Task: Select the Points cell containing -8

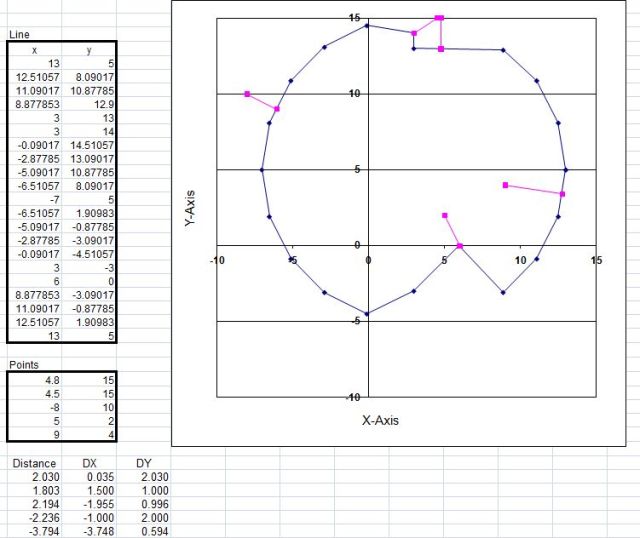Action: pyautogui.click(x=35, y=407)
